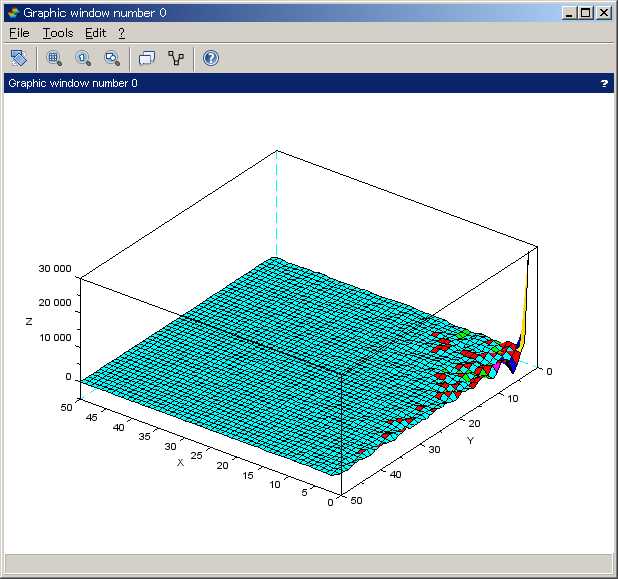Click the 'Graphic window number 0' dock title
The height and width of the screenshot is (579, 618).
(73, 83)
